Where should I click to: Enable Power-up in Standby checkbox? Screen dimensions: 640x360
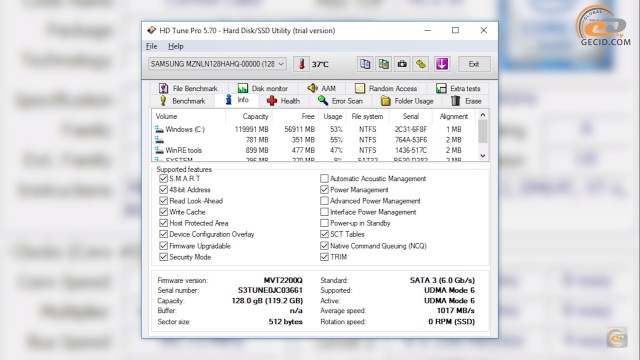[x=324, y=223]
